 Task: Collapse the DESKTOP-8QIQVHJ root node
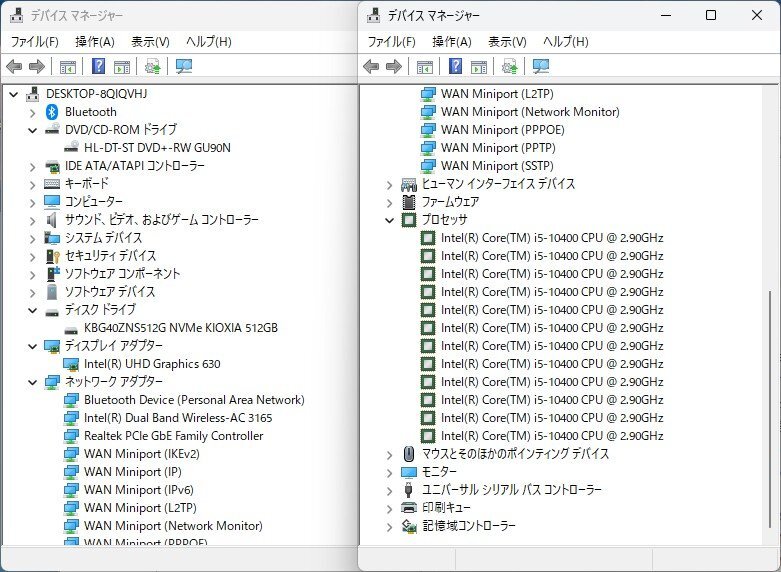(x=13, y=94)
